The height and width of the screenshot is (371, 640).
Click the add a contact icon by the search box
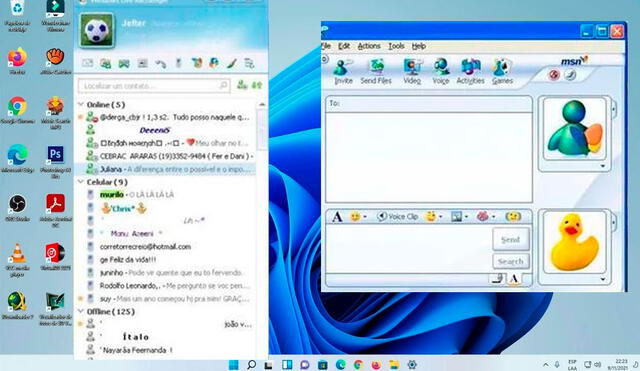(x=242, y=85)
